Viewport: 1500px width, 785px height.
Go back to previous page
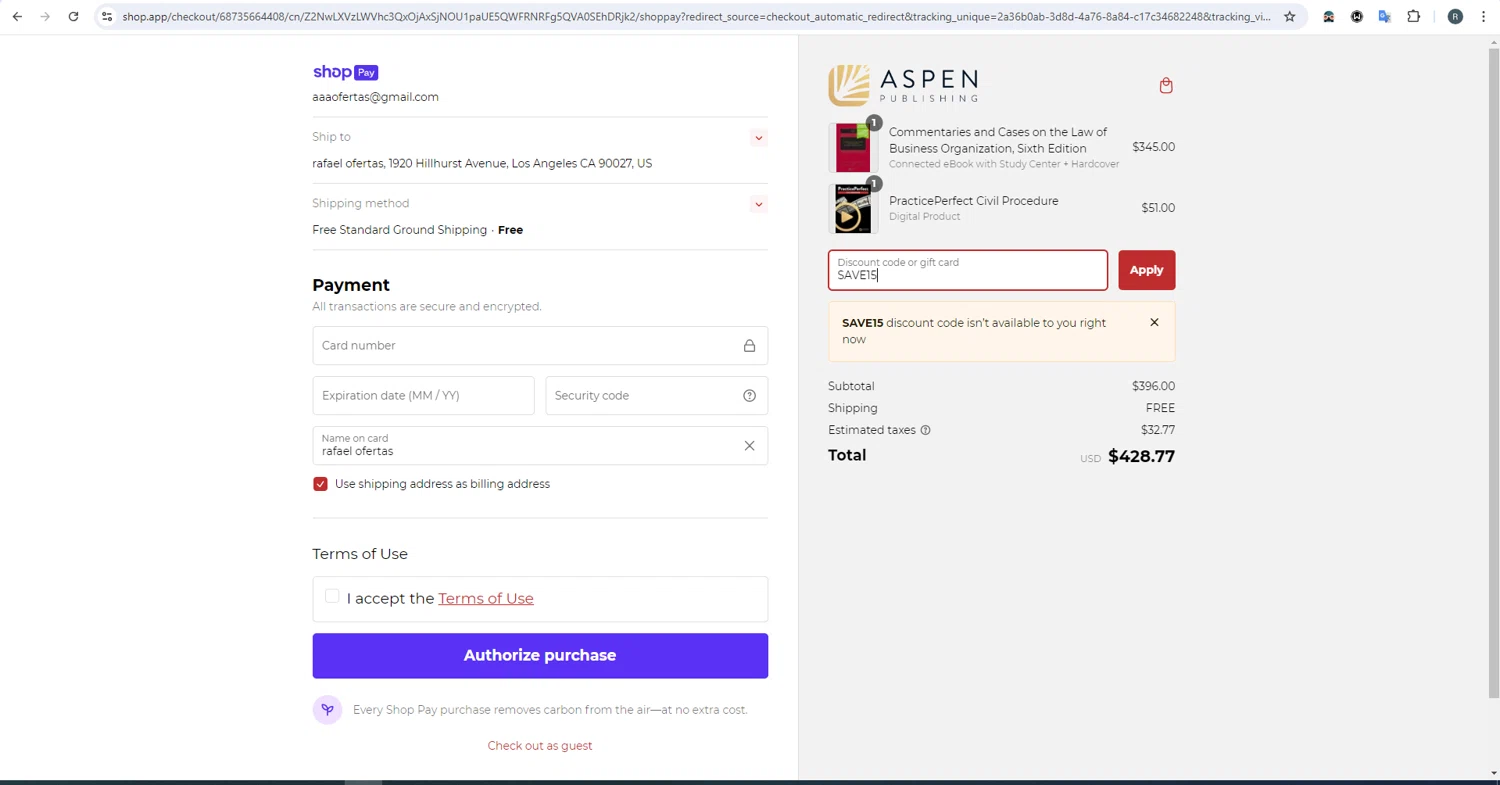[x=17, y=16]
